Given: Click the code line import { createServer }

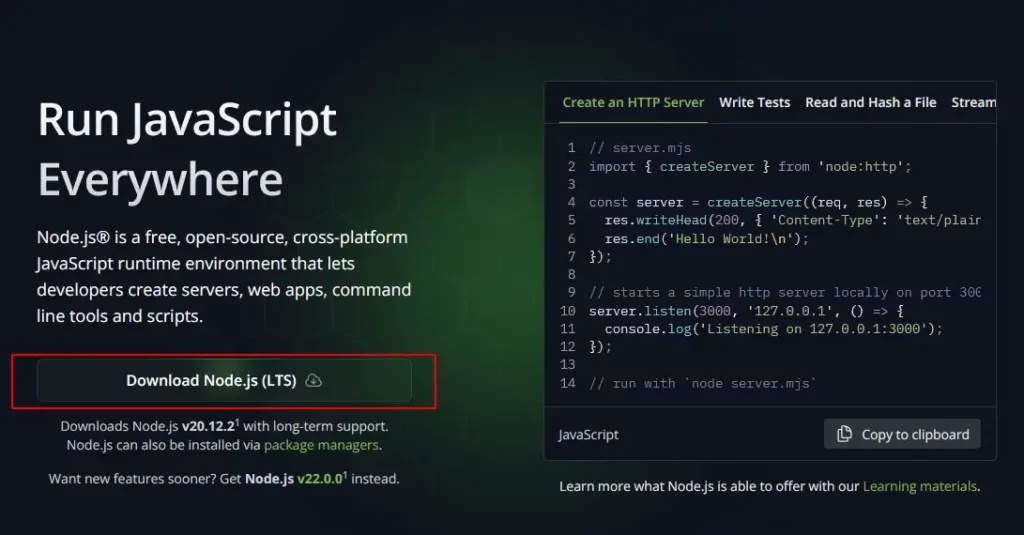Looking at the screenshot, I should 750,167.
